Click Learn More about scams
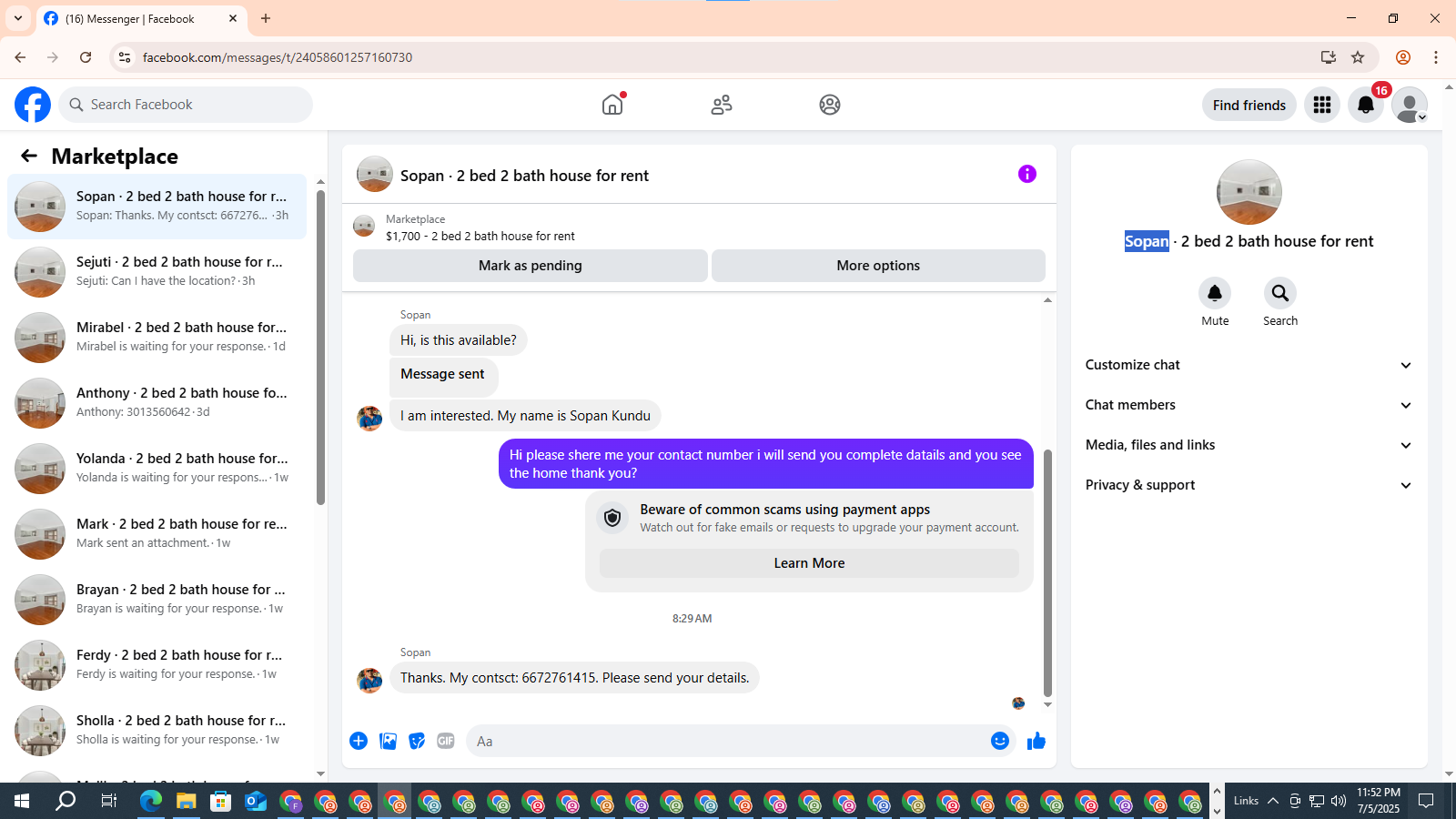1456x819 pixels. 809,563
